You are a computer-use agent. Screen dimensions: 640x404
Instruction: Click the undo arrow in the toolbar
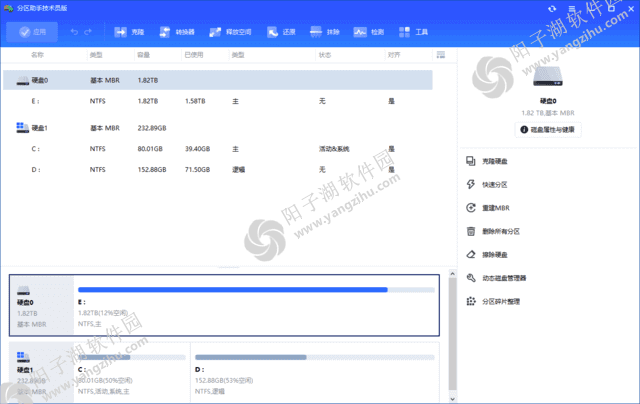click(74, 32)
